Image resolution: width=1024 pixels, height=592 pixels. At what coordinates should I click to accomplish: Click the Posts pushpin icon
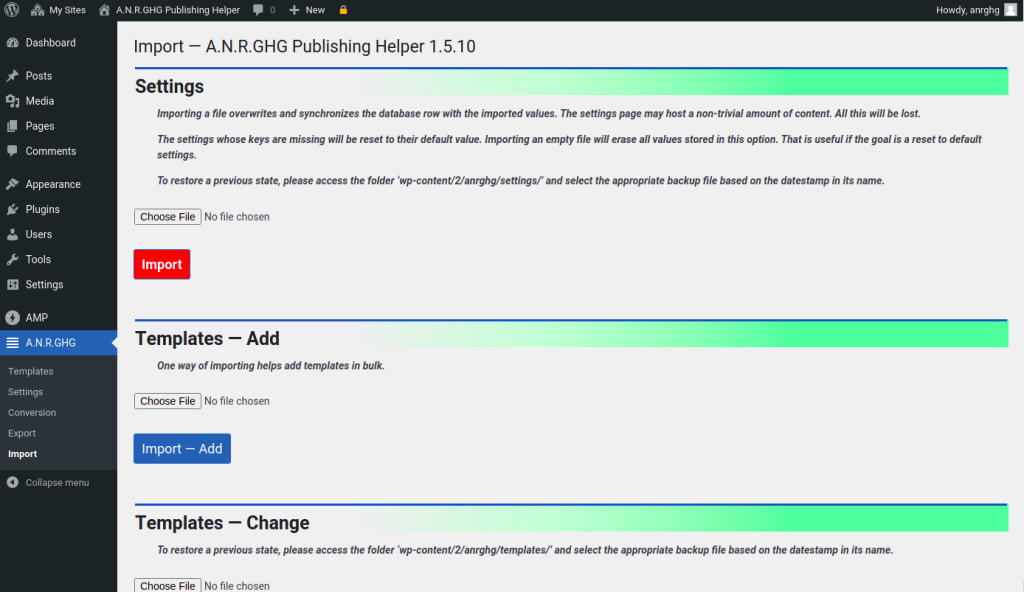12,76
